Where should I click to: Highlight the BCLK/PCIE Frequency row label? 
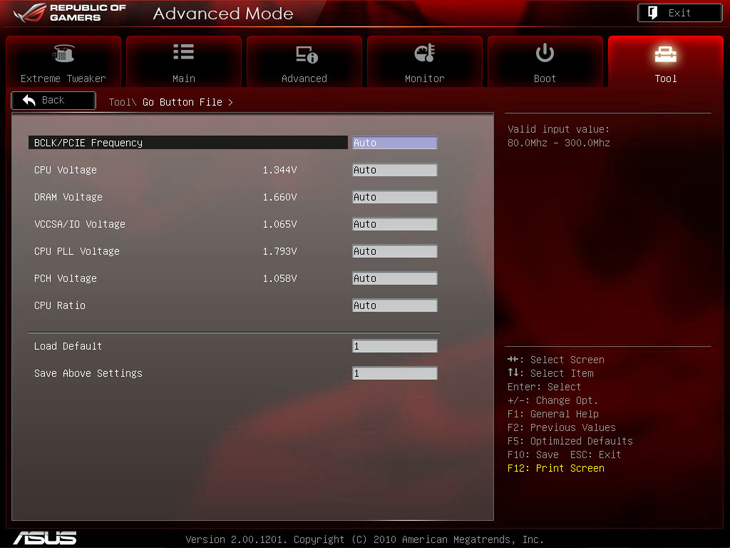pyautogui.click(x=88, y=143)
